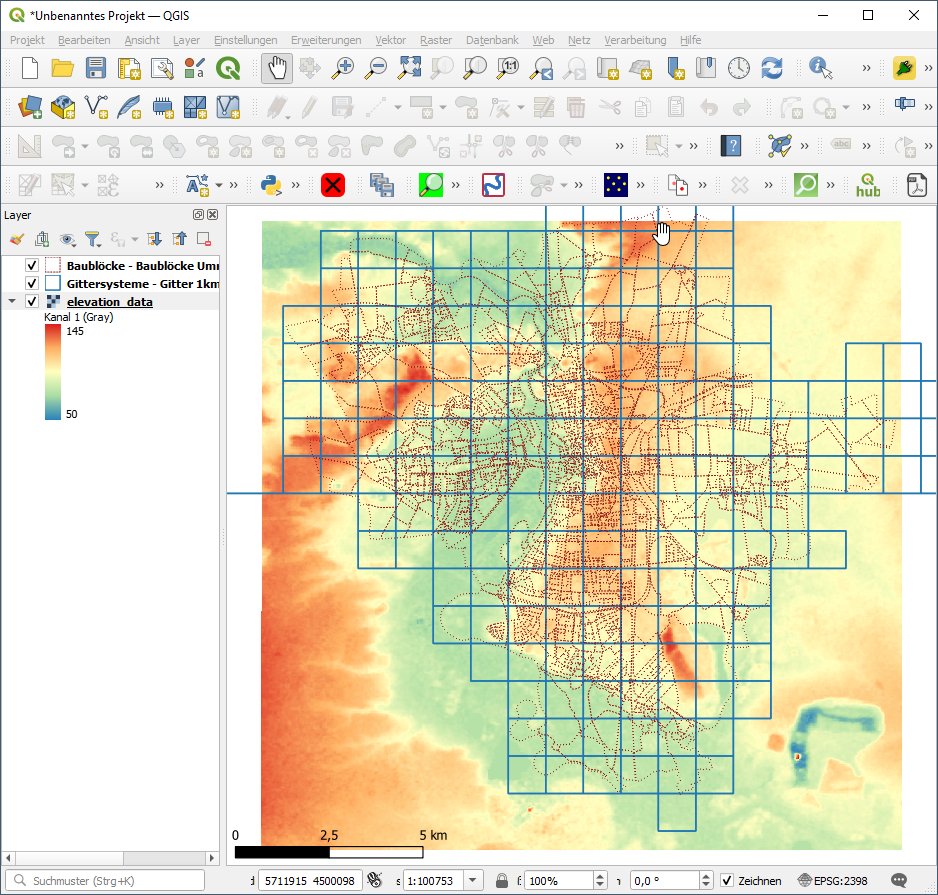Screen dimensions: 938x895
Task: Select Gittersysteme - Gitter 1km layer
Action: click(x=143, y=283)
